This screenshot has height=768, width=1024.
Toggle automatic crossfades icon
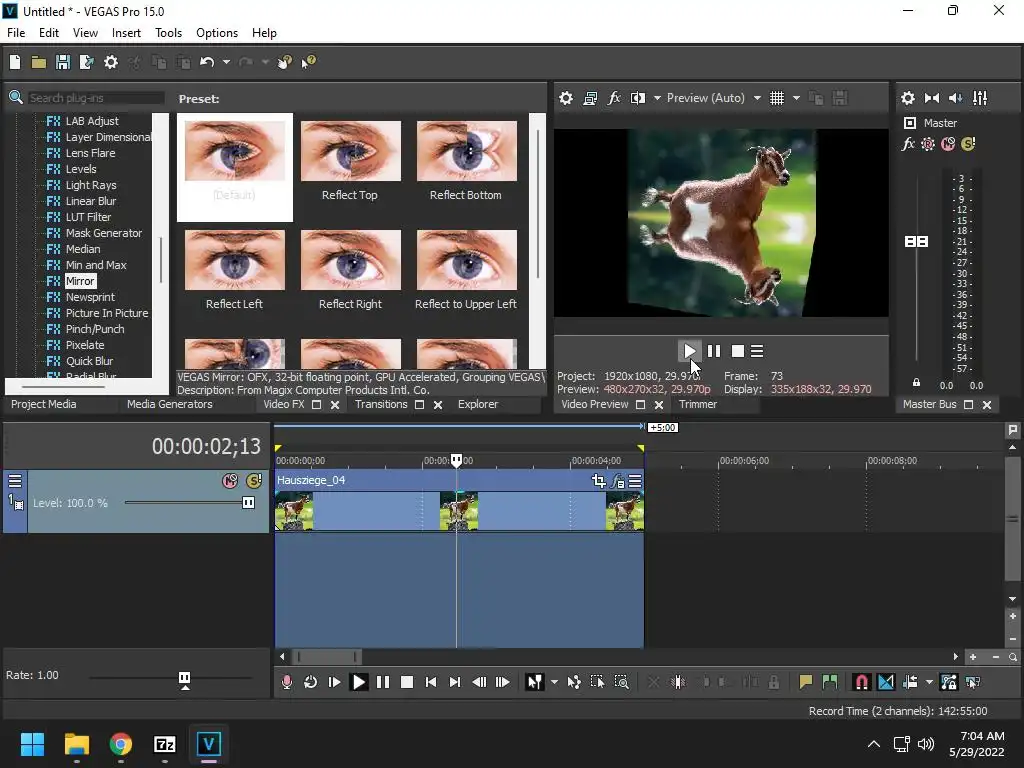tap(886, 682)
